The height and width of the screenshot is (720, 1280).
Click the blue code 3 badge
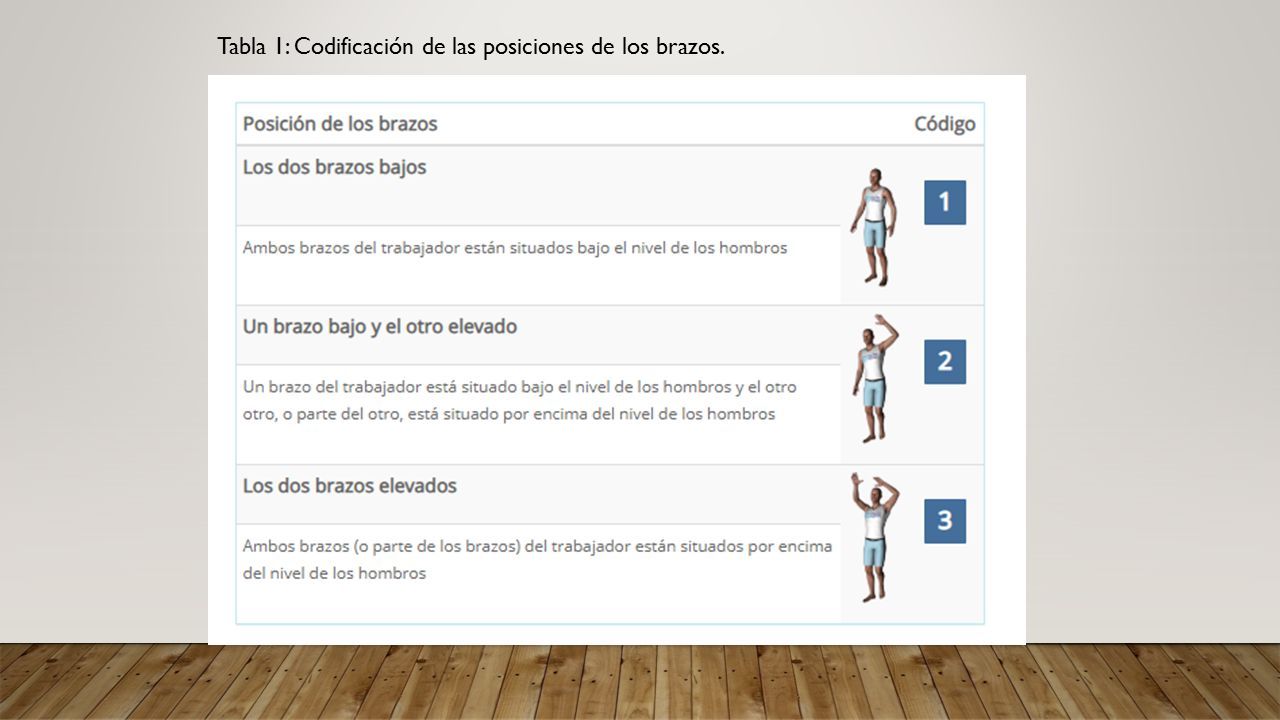945,521
